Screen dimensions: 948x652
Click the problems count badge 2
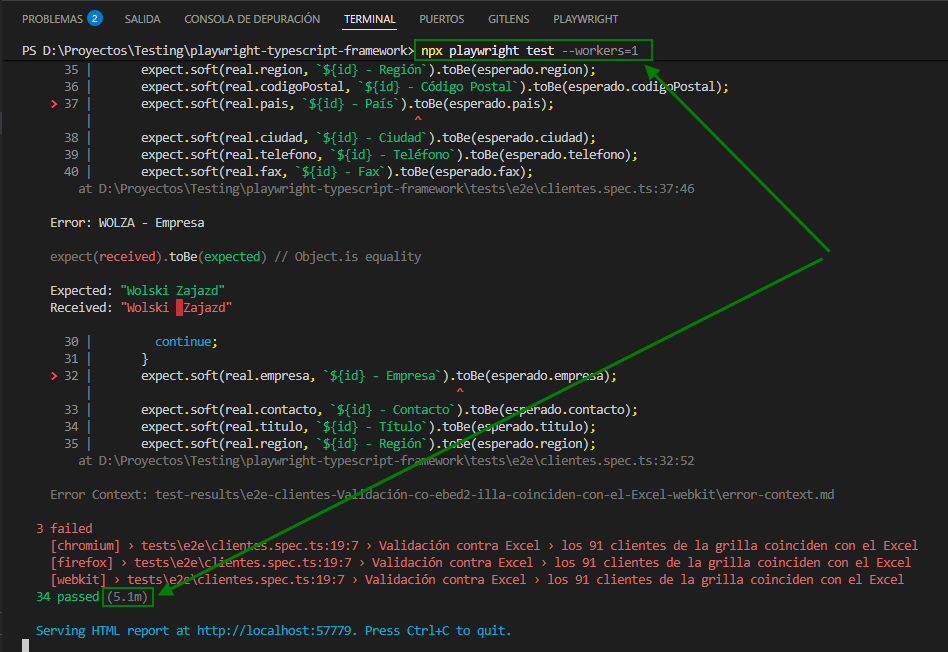[x=94, y=19]
